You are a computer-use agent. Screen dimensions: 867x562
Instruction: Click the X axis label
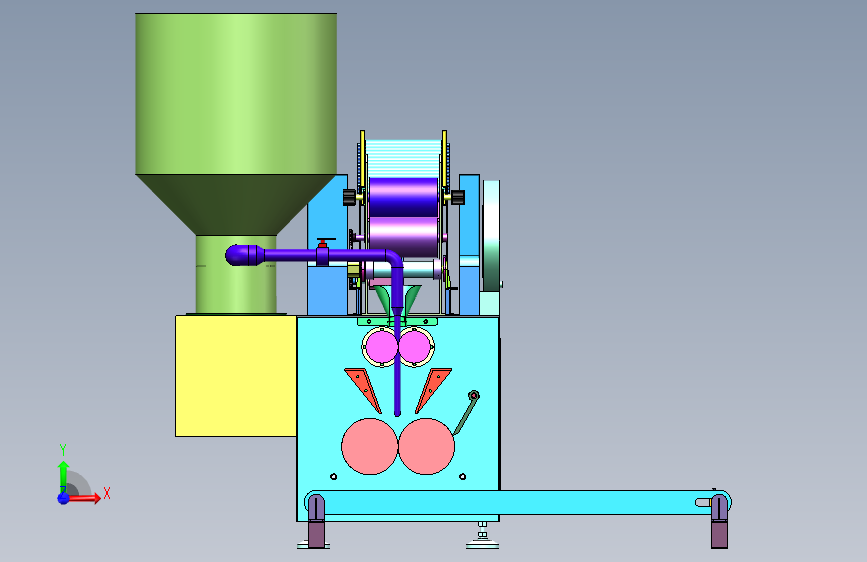pos(107,493)
